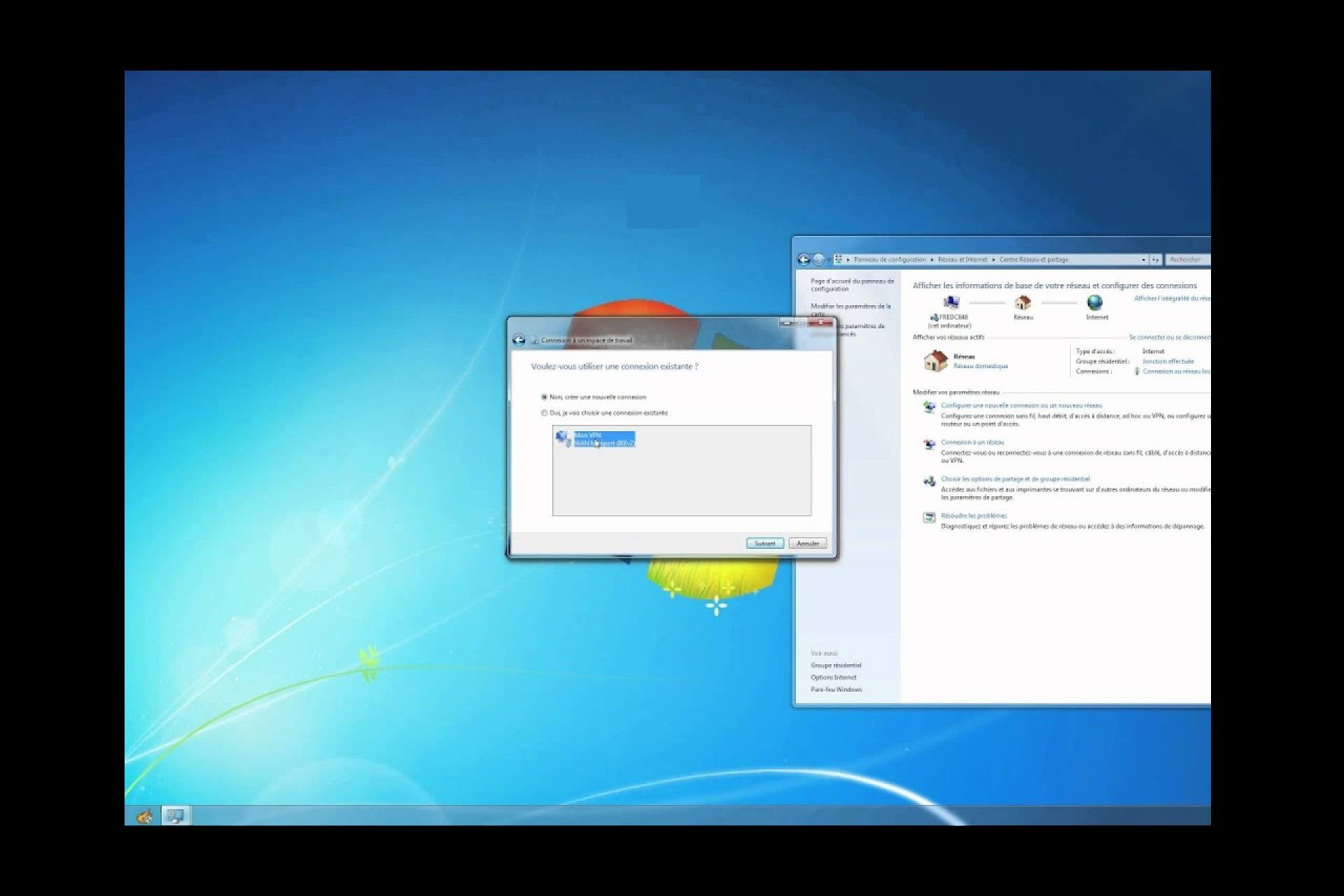Select 'Non, créer une nouvelle connexion' radio
This screenshot has width=1344, height=896.
[x=544, y=397]
